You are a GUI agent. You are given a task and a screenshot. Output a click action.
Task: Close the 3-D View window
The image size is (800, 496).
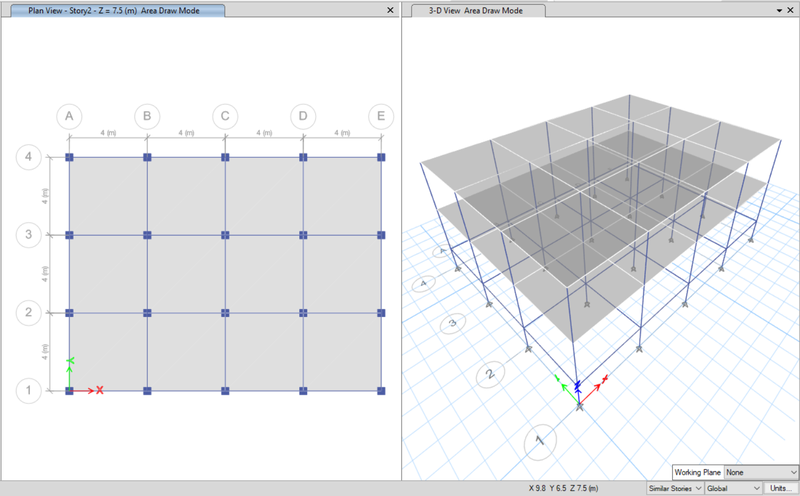pyautogui.click(x=790, y=10)
